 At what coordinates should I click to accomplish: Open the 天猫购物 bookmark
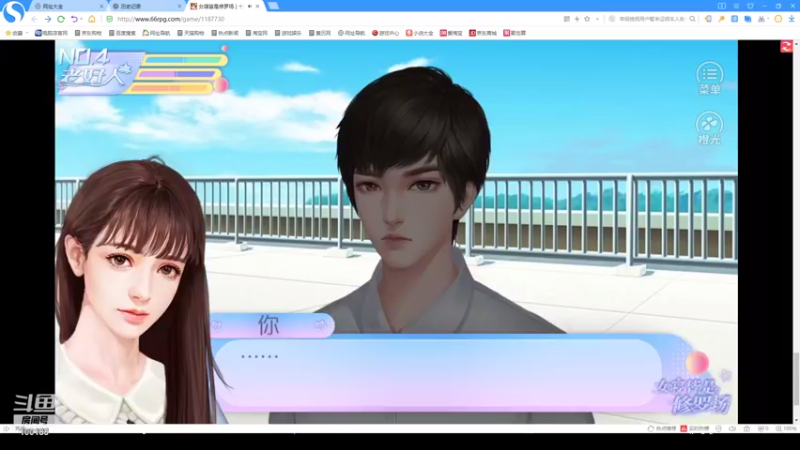[x=190, y=33]
